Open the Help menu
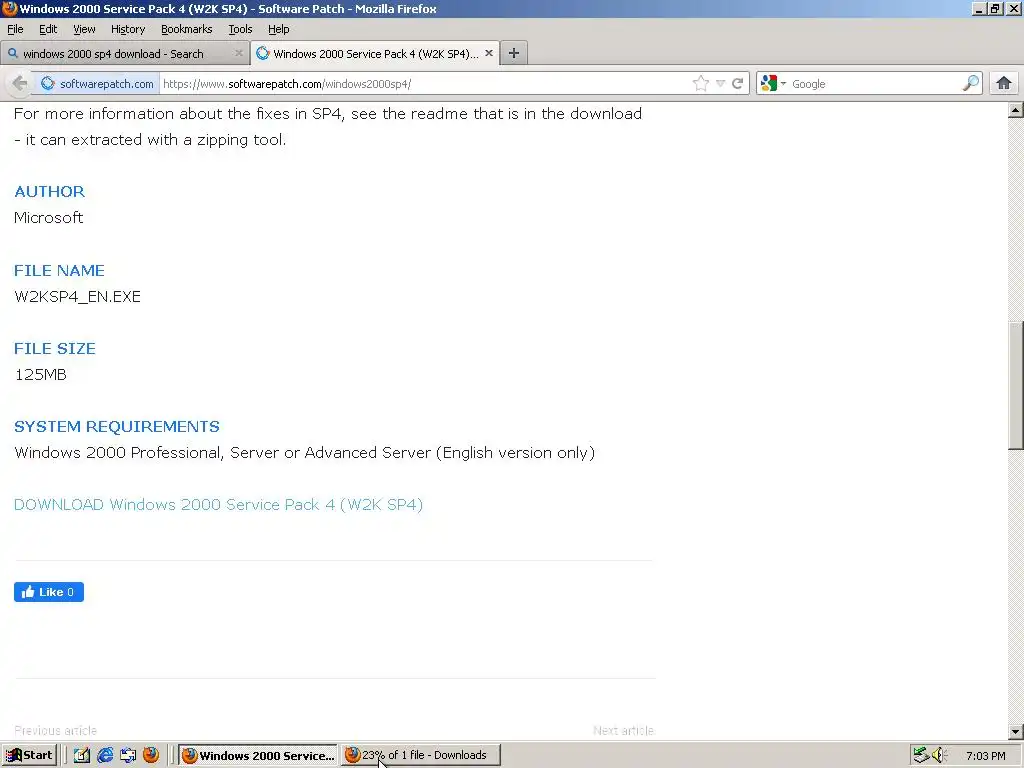 279,29
